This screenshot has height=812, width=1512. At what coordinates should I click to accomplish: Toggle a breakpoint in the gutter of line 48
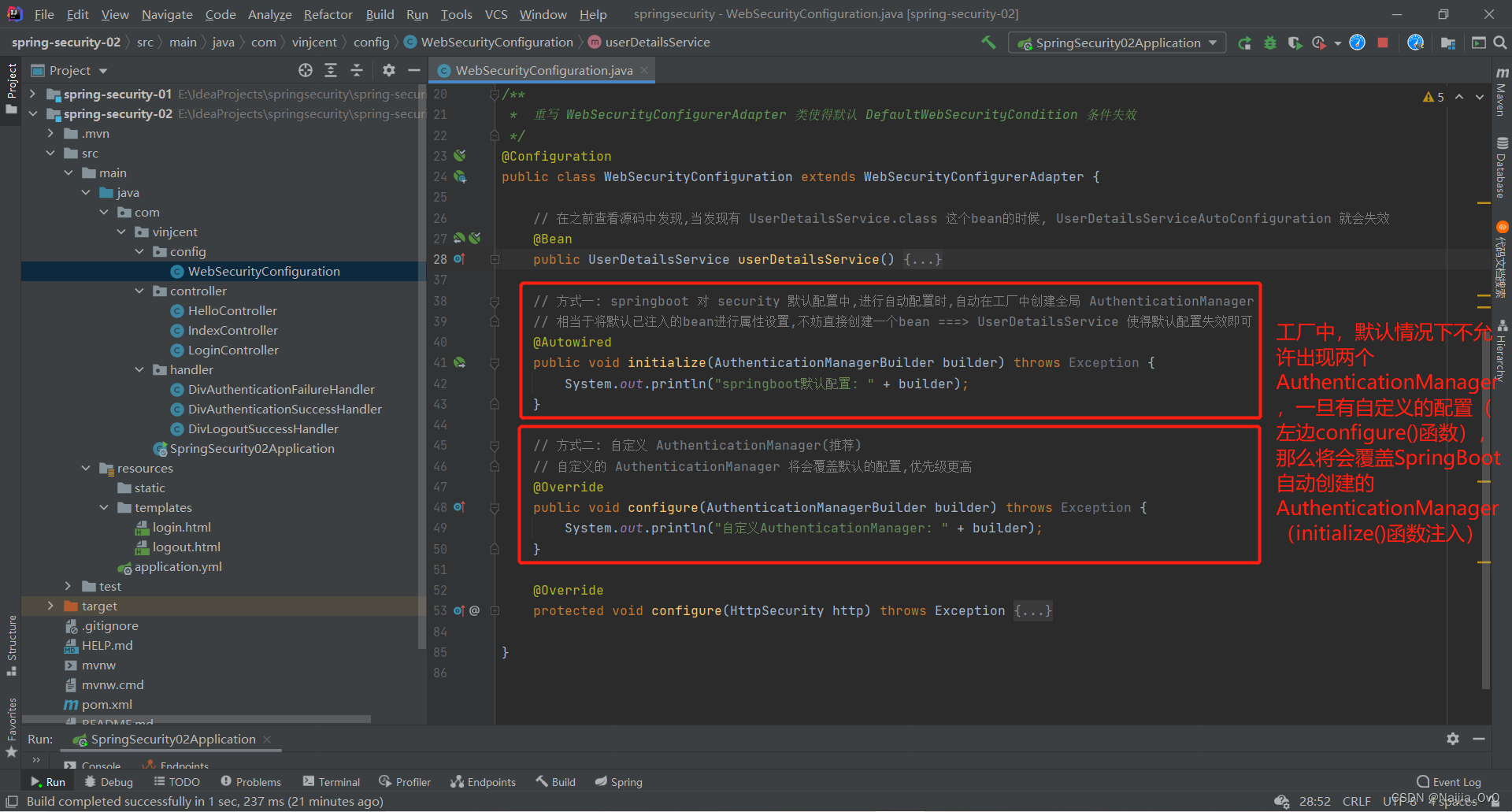(480, 507)
